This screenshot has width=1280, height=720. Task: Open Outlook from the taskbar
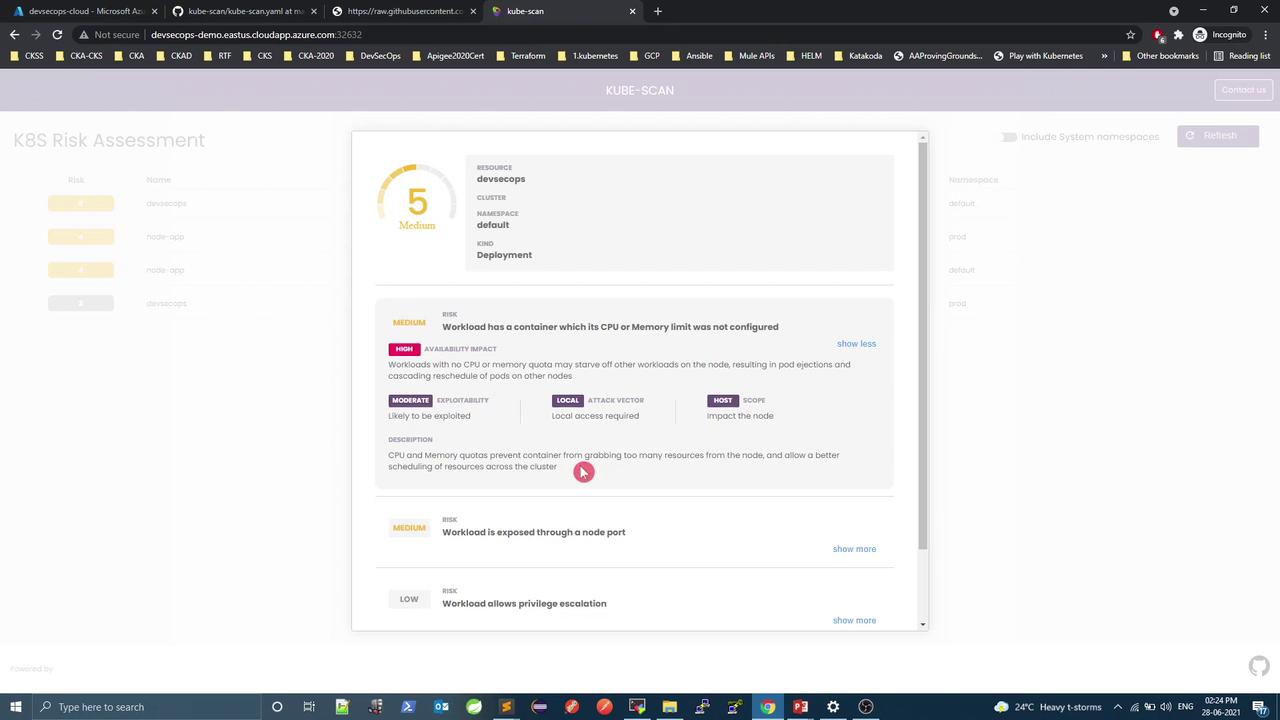pyautogui.click(x=441, y=707)
